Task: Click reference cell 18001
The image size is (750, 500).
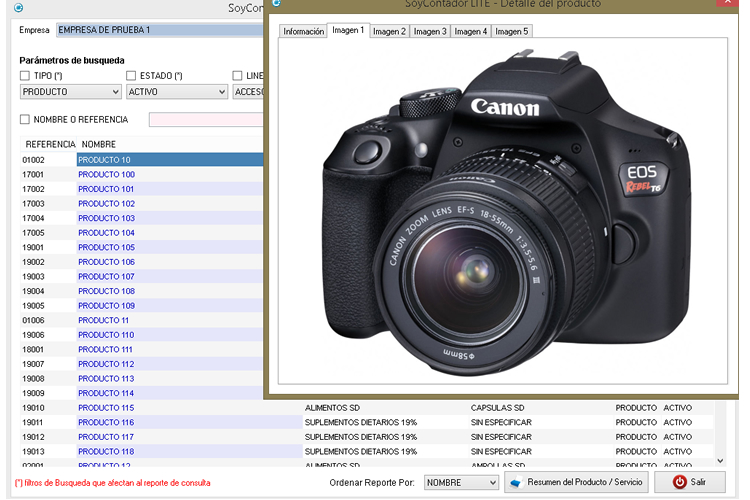Action: coord(33,350)
